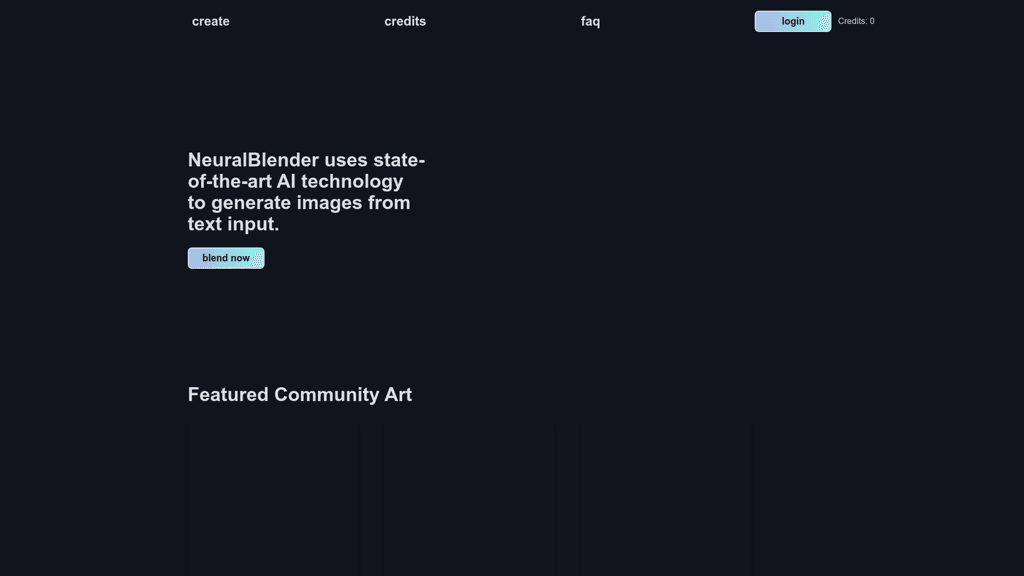Select the third featured community art card
The height and width of the screenshot is (576, 1024).
point(665,500)
